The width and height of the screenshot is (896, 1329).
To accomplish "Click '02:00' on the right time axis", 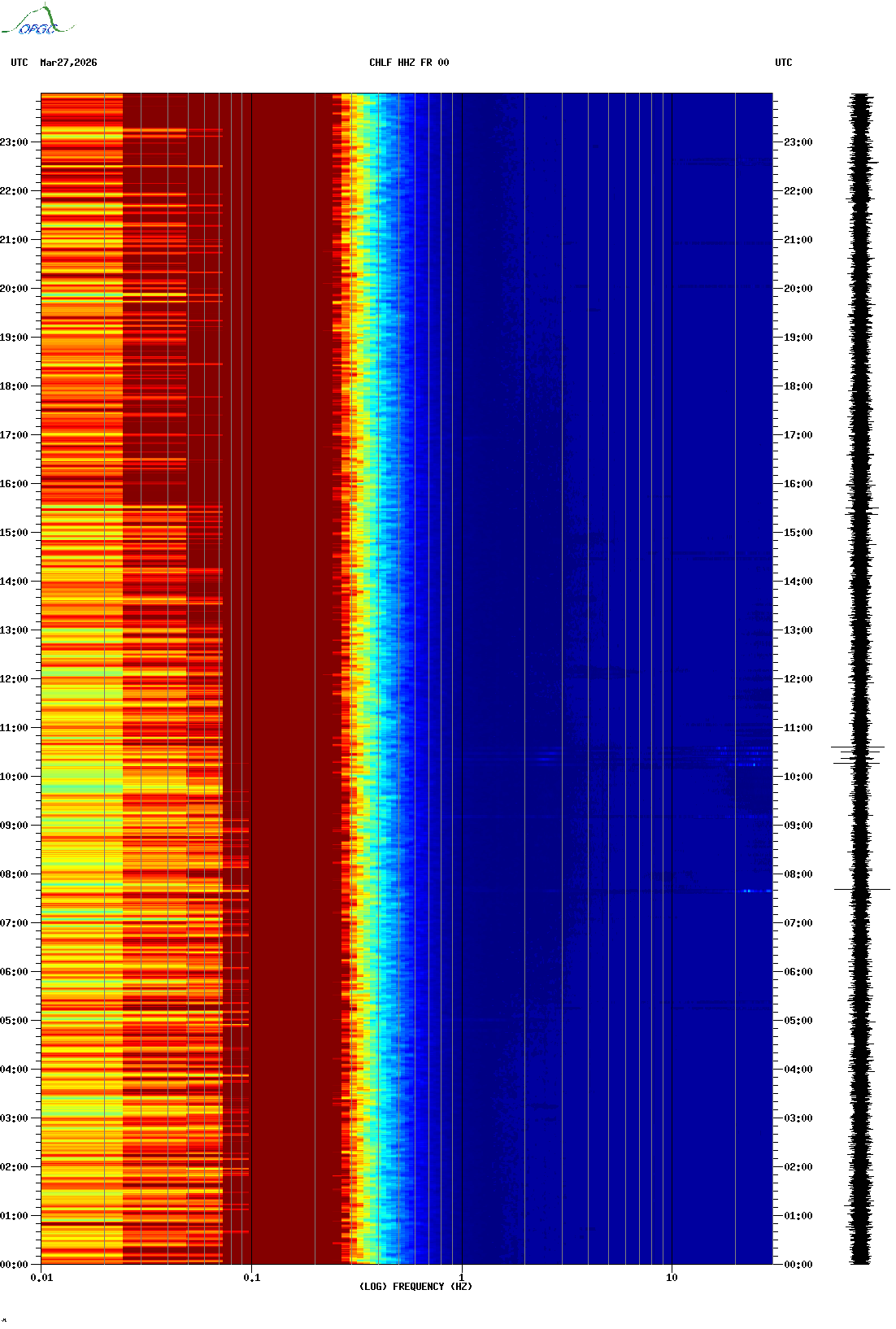I will tap(798, 1167).
